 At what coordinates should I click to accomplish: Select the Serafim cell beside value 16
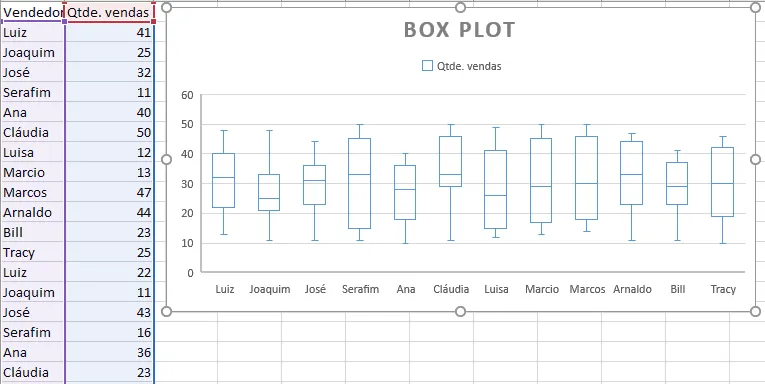coord(33,332)
